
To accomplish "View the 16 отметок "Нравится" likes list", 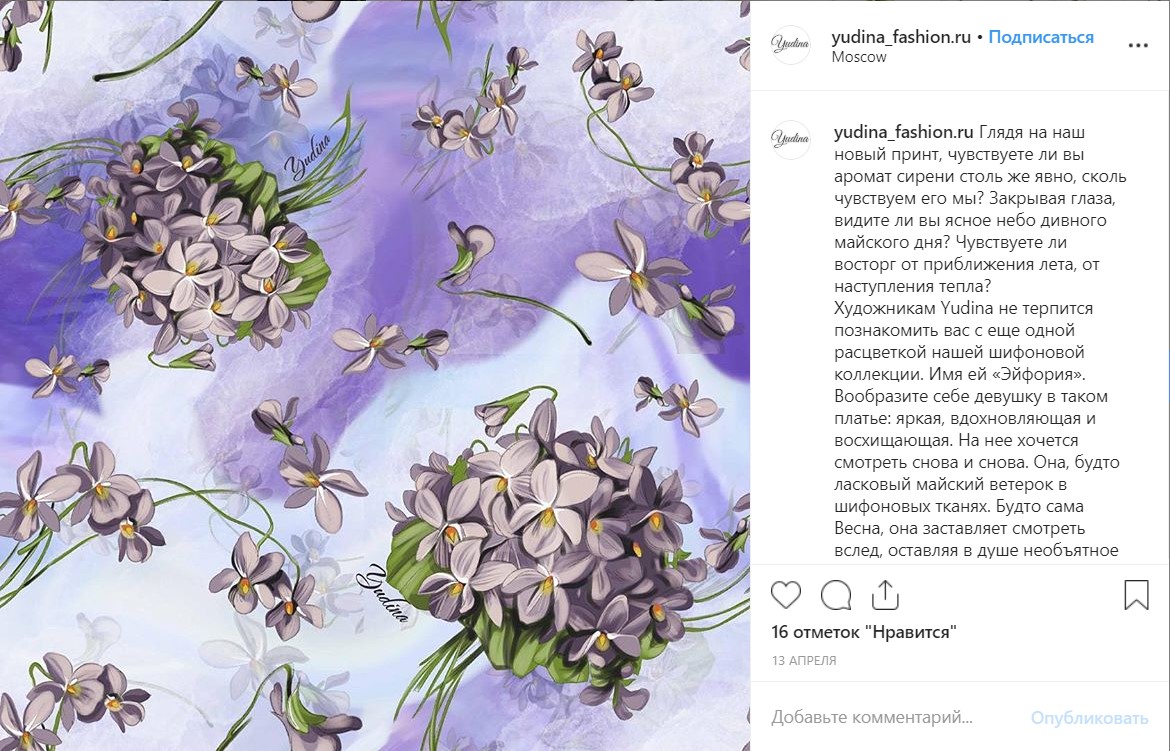I will click(864, 632).
